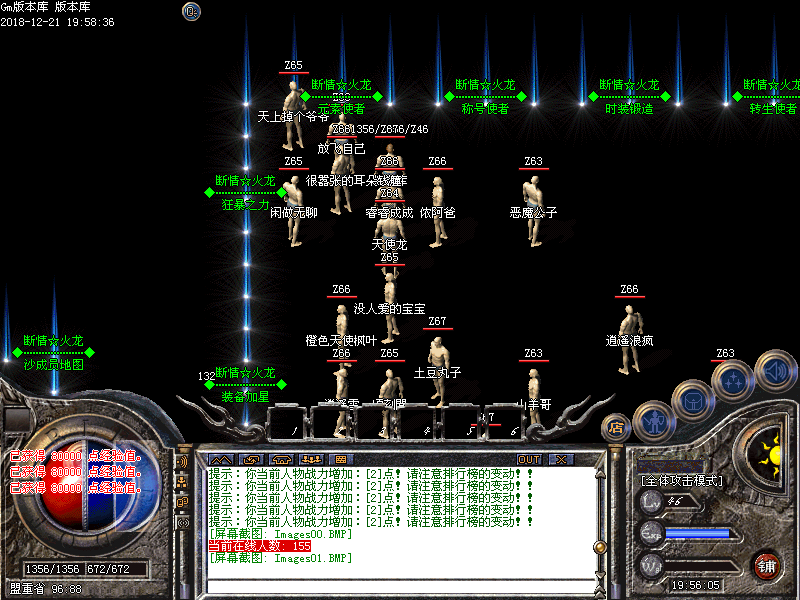The image size is (800, 600).
Task: Click the mountain-shaped chat panel icon
Action: point(222,459)
